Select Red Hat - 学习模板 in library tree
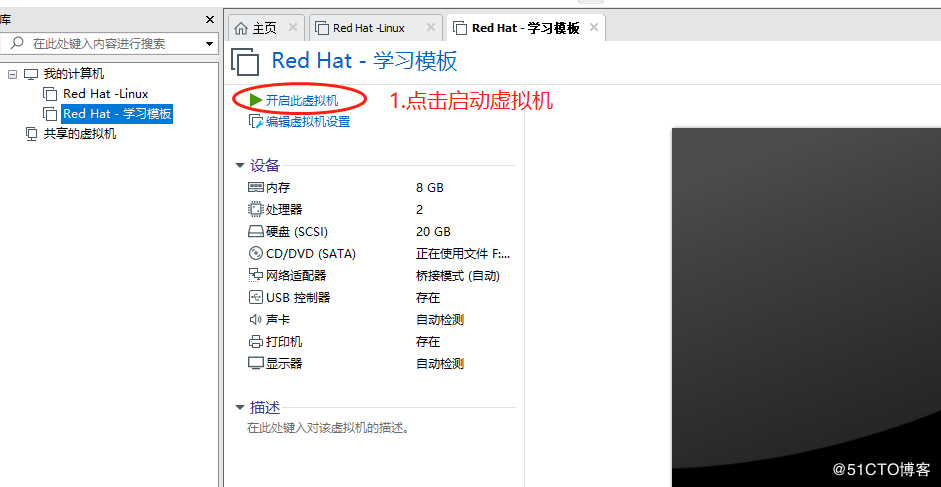 [x=117, y=113]
